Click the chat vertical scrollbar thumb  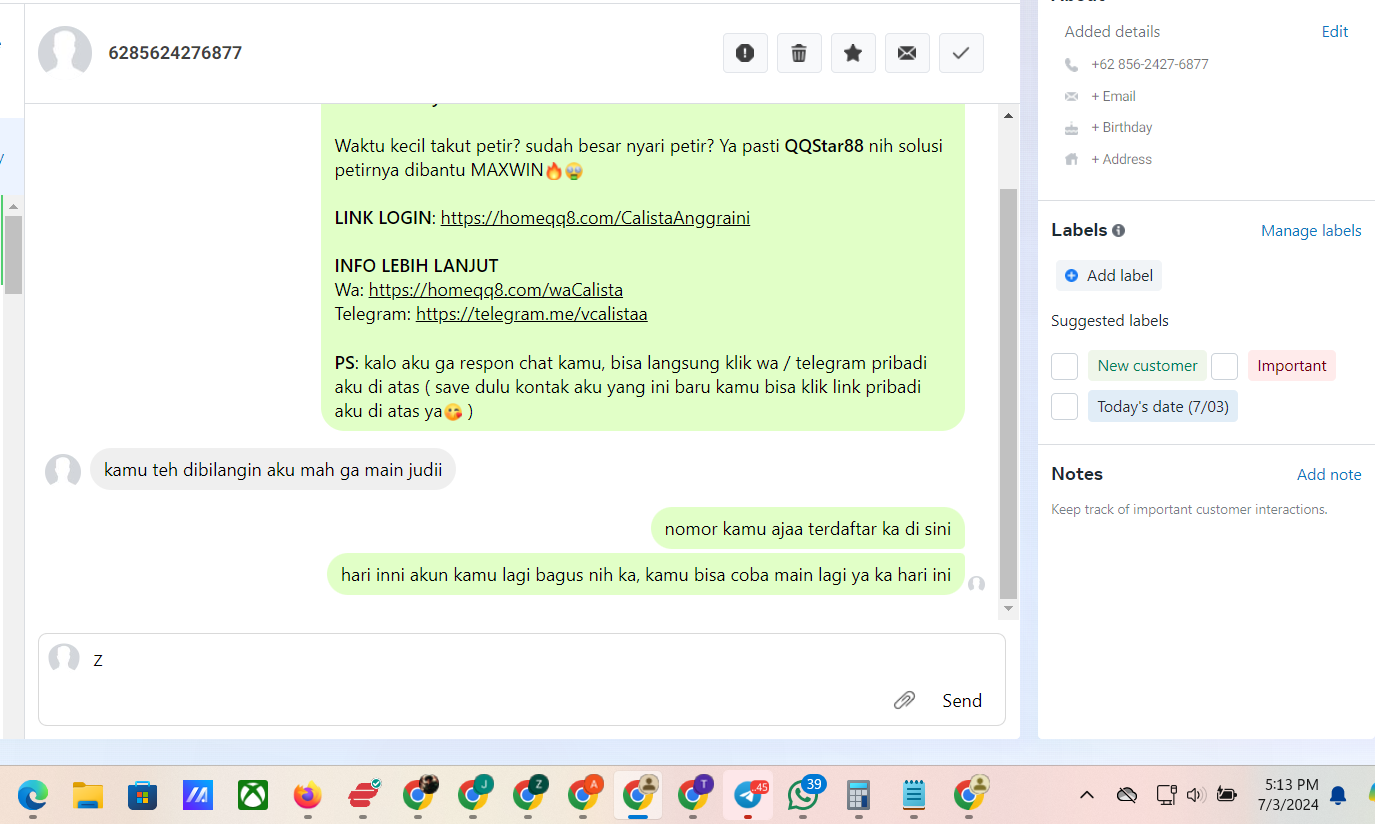coord(1008,393)
